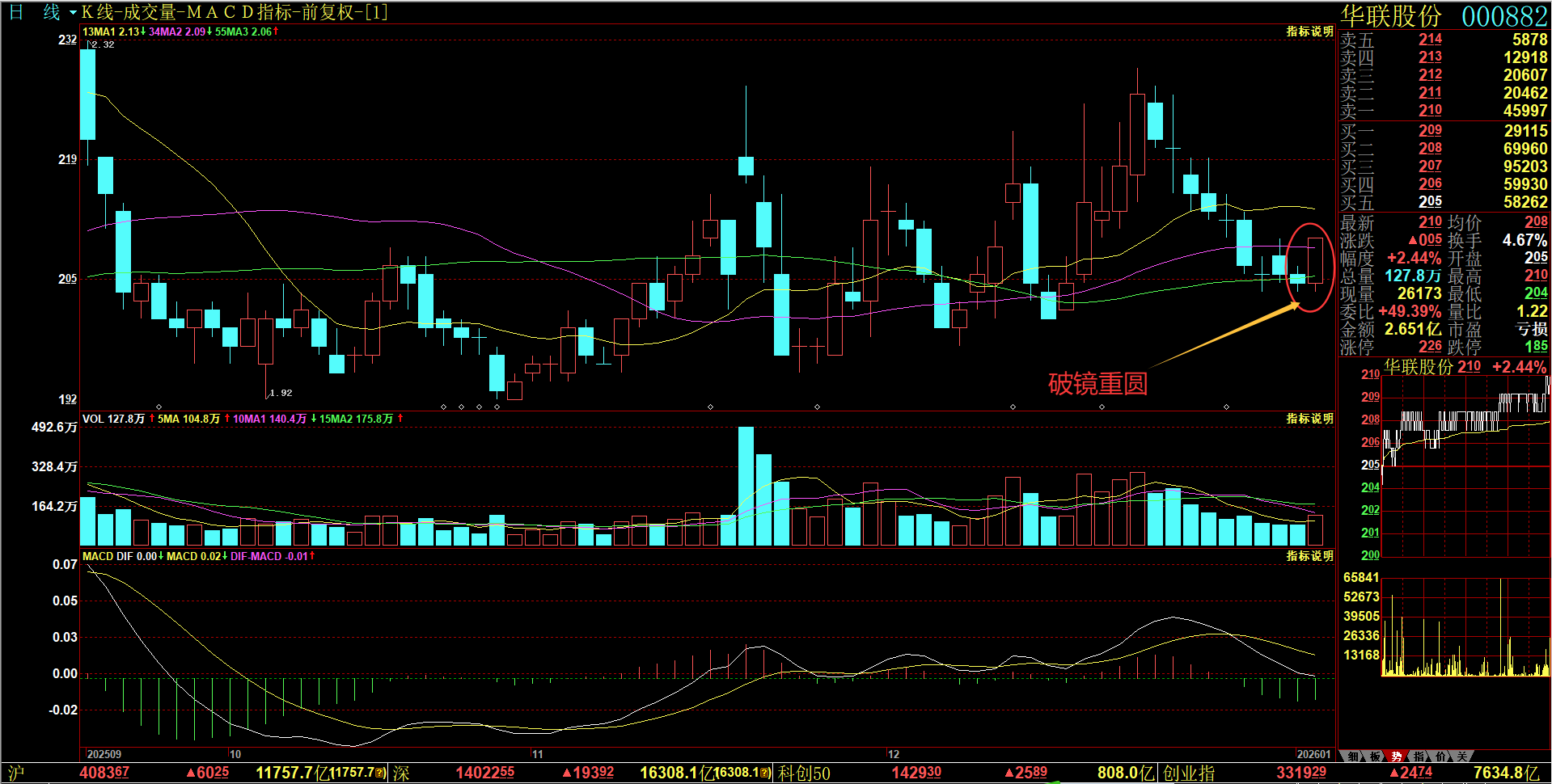Select the 卖一 ask row at 210
The width and height of the screenshot is (1552, 784).
click(1444, 110)
